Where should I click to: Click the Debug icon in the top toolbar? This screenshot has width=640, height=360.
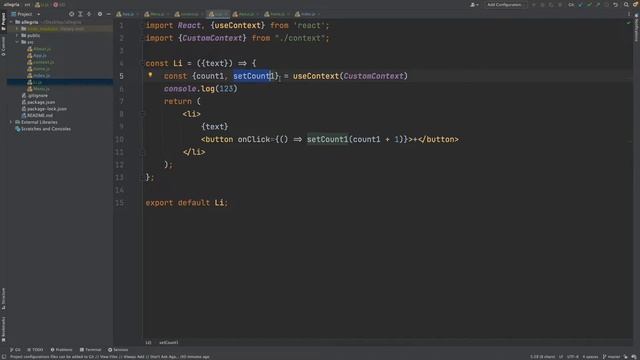click(542, 4)
